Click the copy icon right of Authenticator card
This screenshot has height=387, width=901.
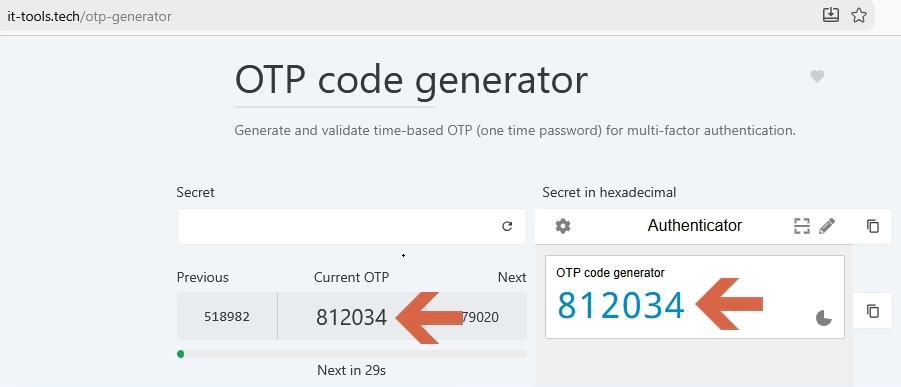coord(873,311)
